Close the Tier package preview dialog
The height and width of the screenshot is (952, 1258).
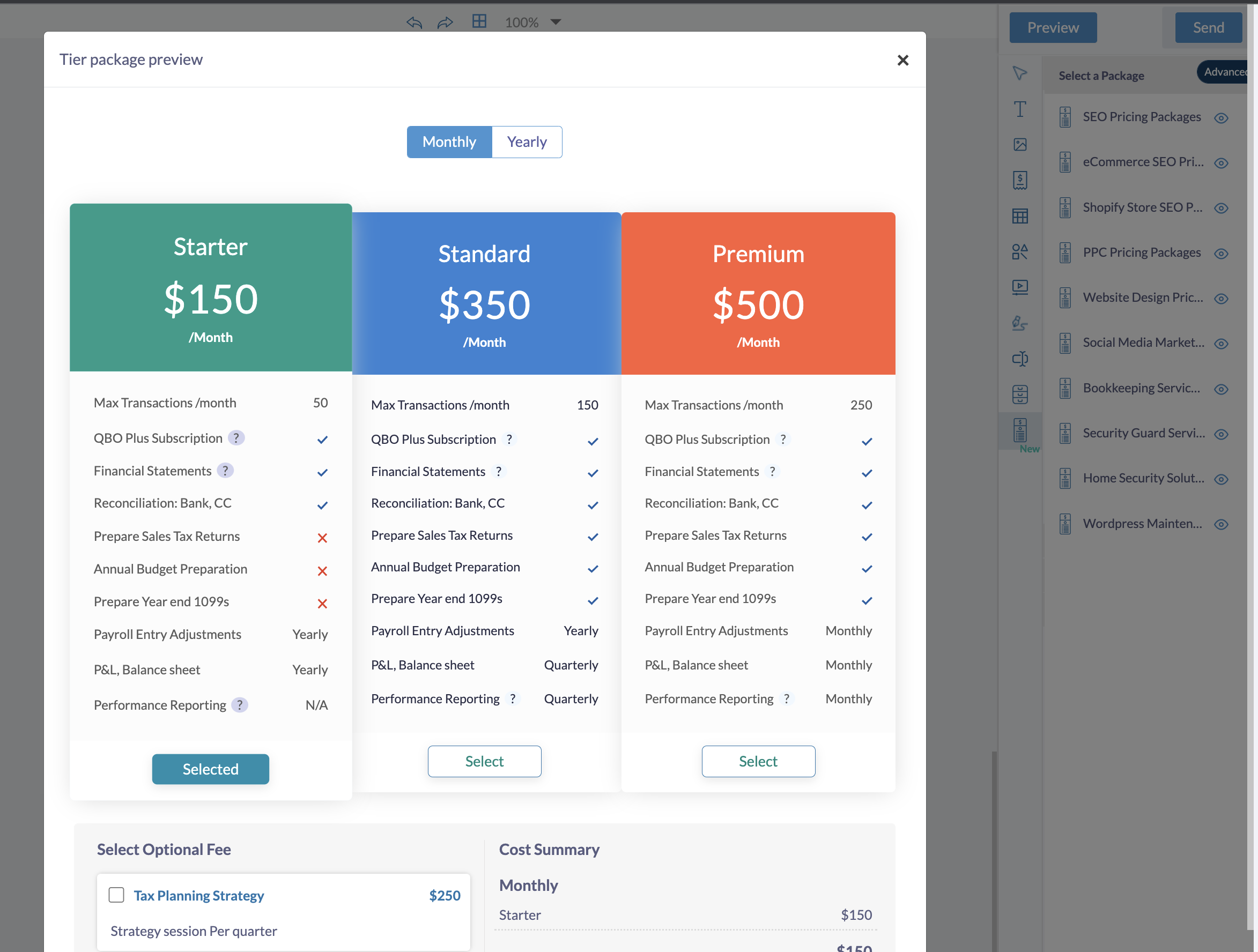tap(902, 60)
